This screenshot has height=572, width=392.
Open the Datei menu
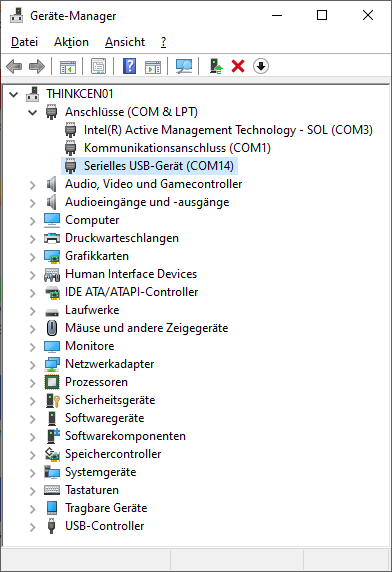[24, 42]
